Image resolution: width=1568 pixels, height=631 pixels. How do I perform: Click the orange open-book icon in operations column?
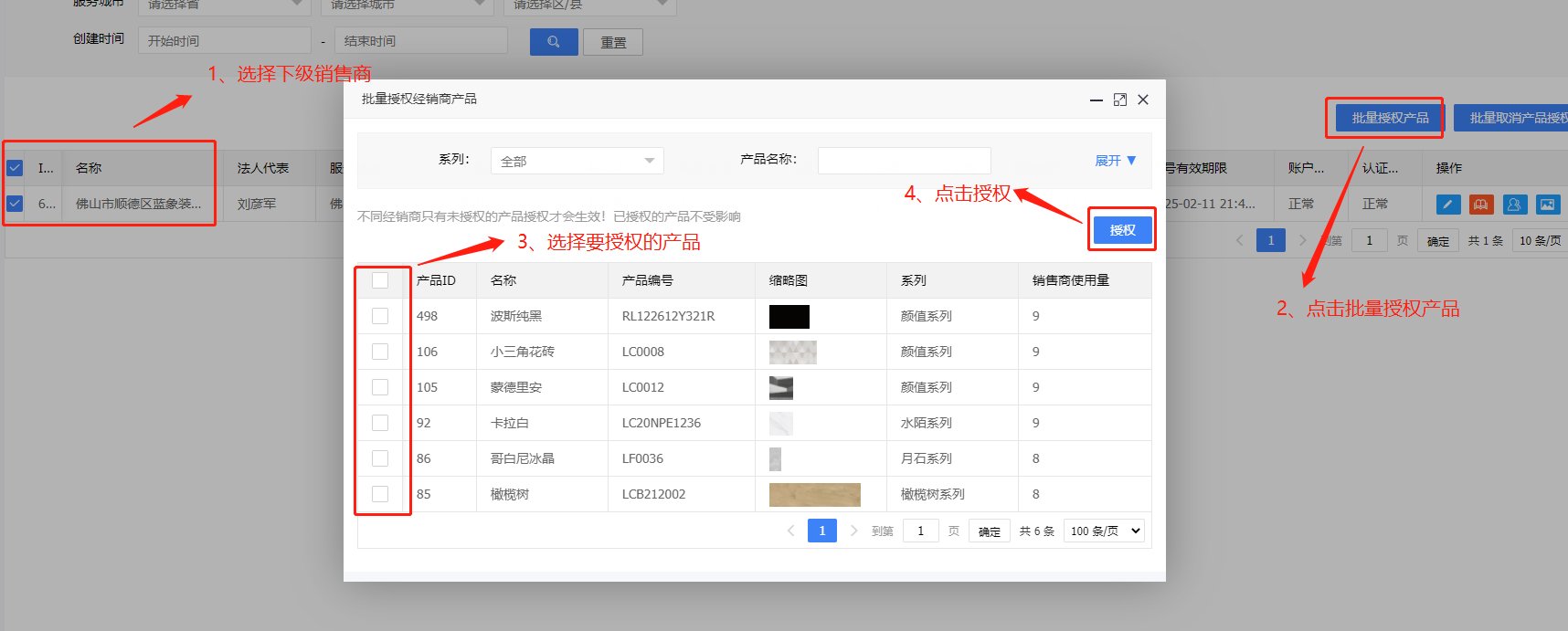point(1481,205)
